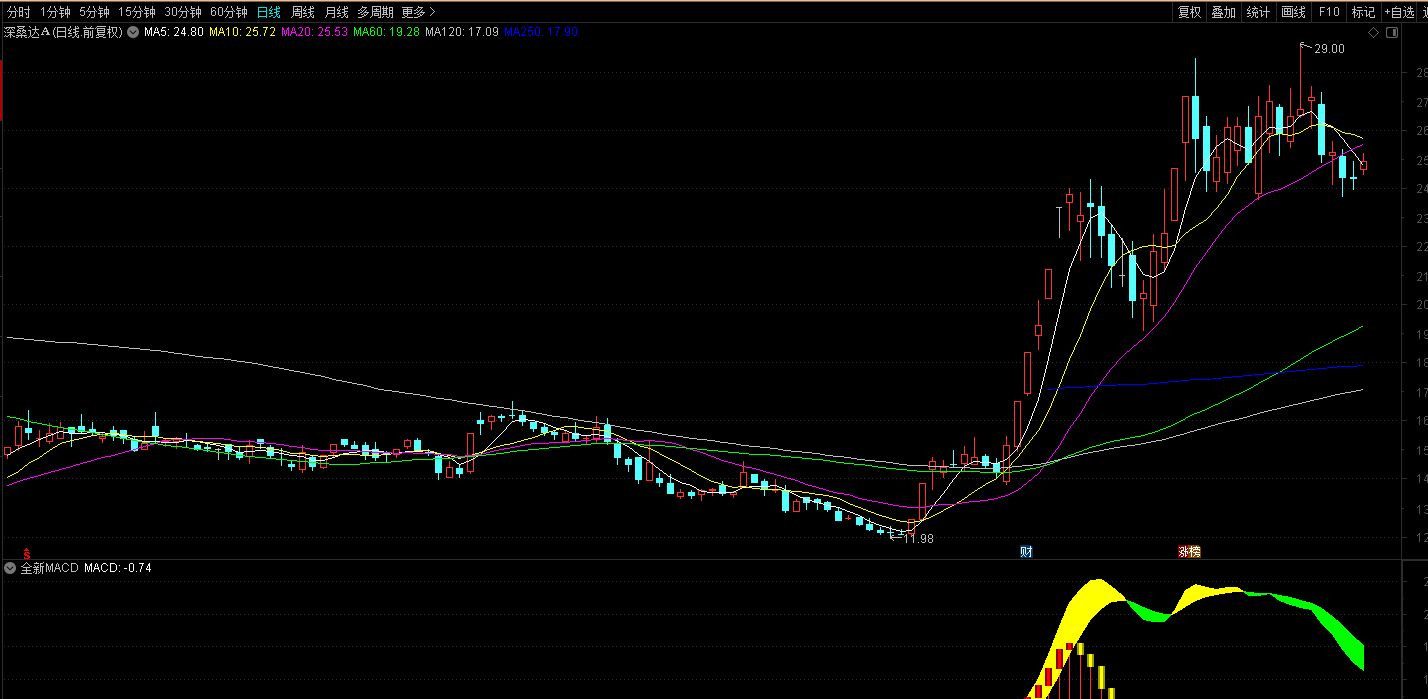Click the 财 financial marker on chart
The height and width of the screenshot is (699, 1428).
1026,551
